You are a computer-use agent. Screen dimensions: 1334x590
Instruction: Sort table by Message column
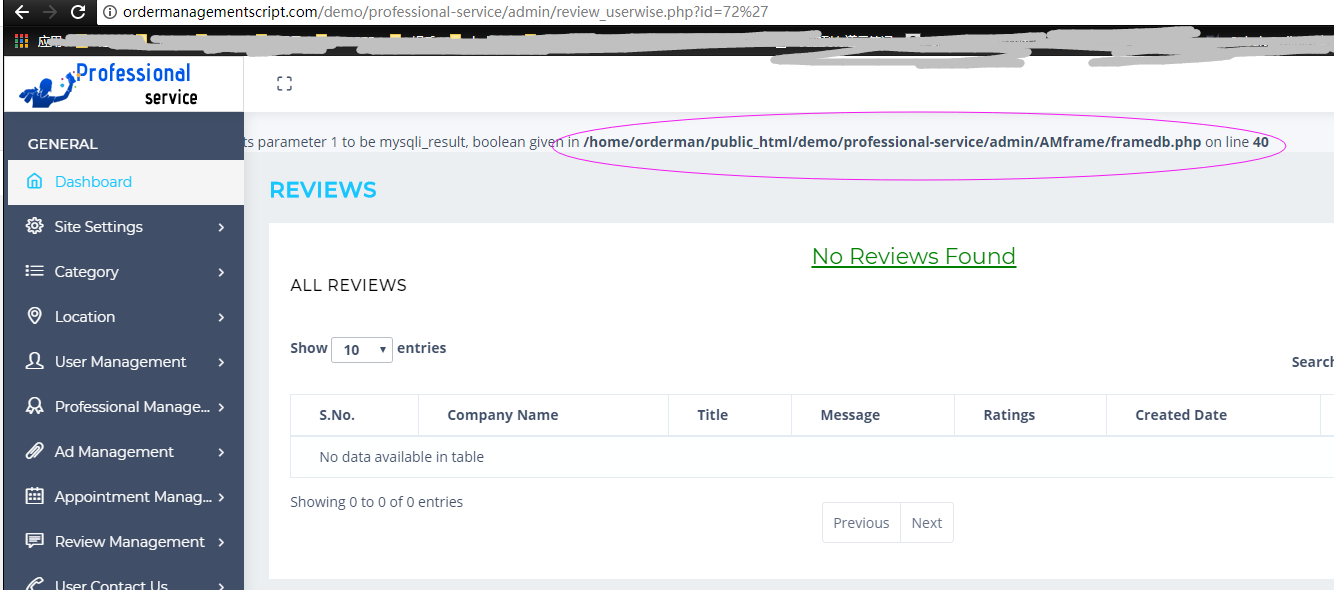pyautogui.click(x=873, y=415)
